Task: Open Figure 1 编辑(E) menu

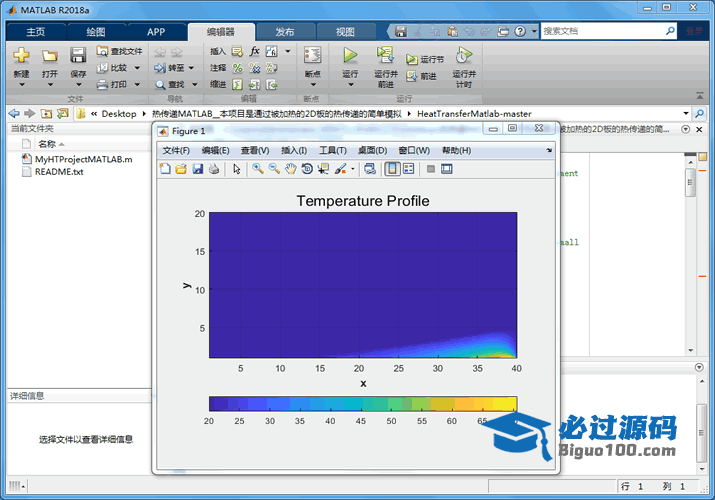Action: 216,150
